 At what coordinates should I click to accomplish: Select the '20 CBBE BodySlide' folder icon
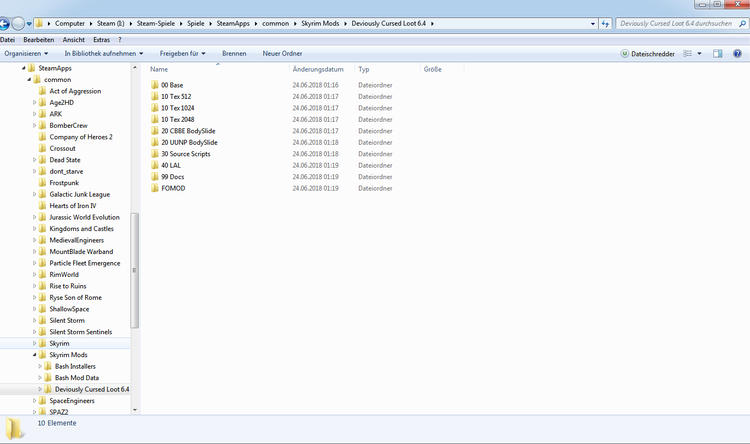point(154,131)
